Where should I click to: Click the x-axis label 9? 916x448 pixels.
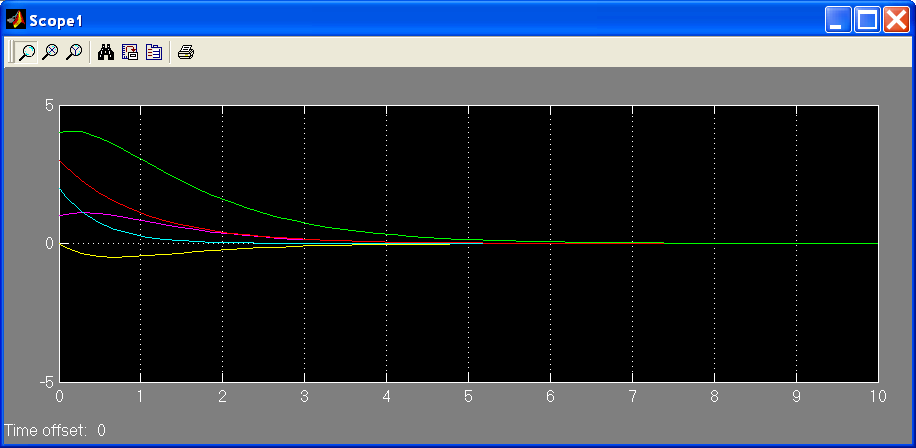click(796, 397)
